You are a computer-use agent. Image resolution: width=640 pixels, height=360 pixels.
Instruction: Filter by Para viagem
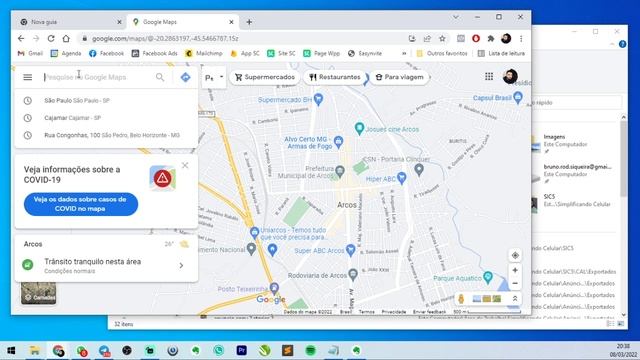point(400,77)
